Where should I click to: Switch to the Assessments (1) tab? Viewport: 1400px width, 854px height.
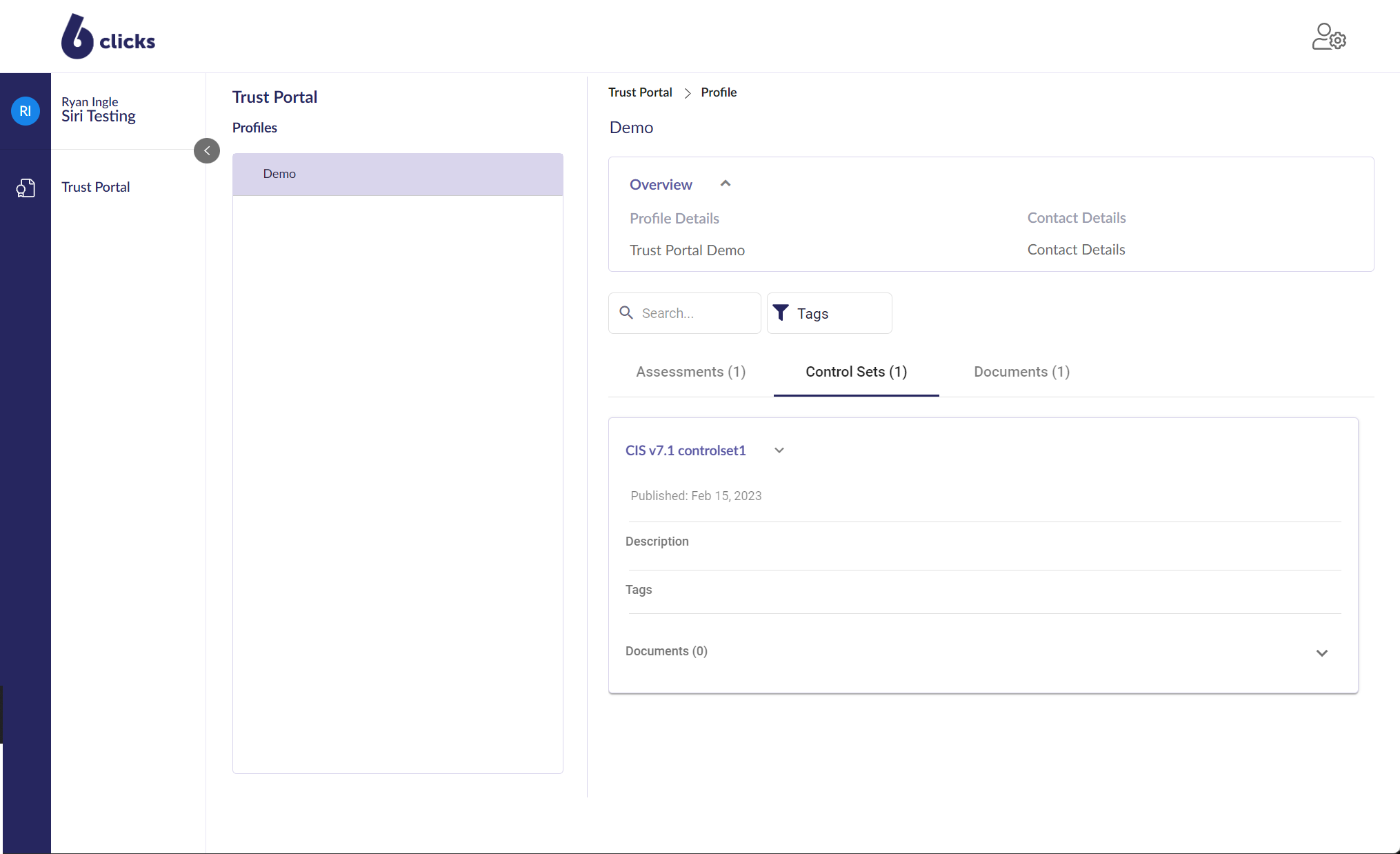(x=691, y=372)
